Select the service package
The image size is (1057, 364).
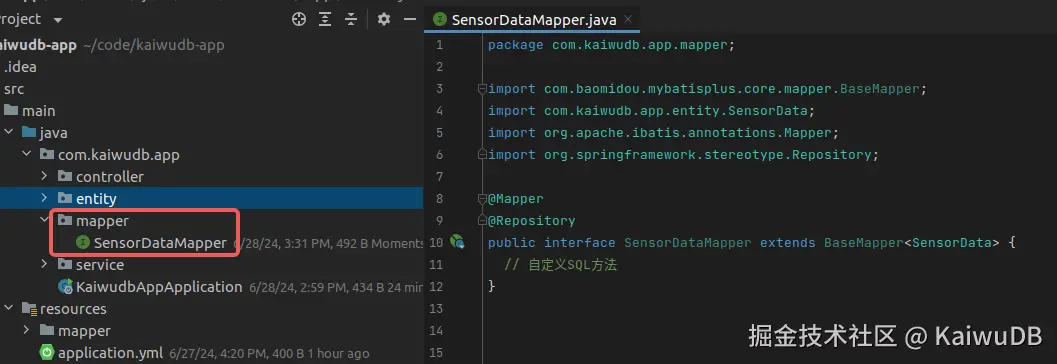click(x=100, y=265)
